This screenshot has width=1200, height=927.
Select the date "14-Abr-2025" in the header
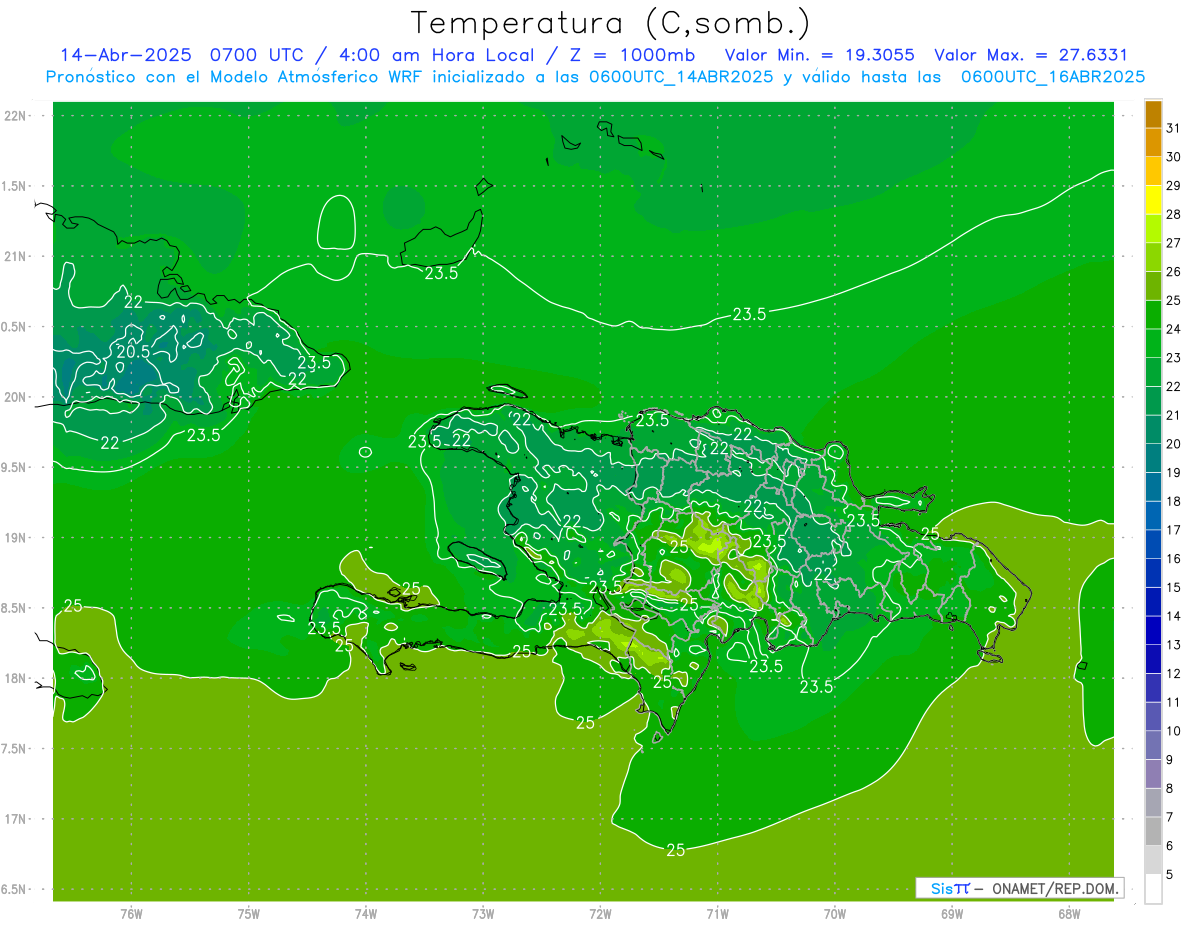pyautogui.click(x=128, y=55)
